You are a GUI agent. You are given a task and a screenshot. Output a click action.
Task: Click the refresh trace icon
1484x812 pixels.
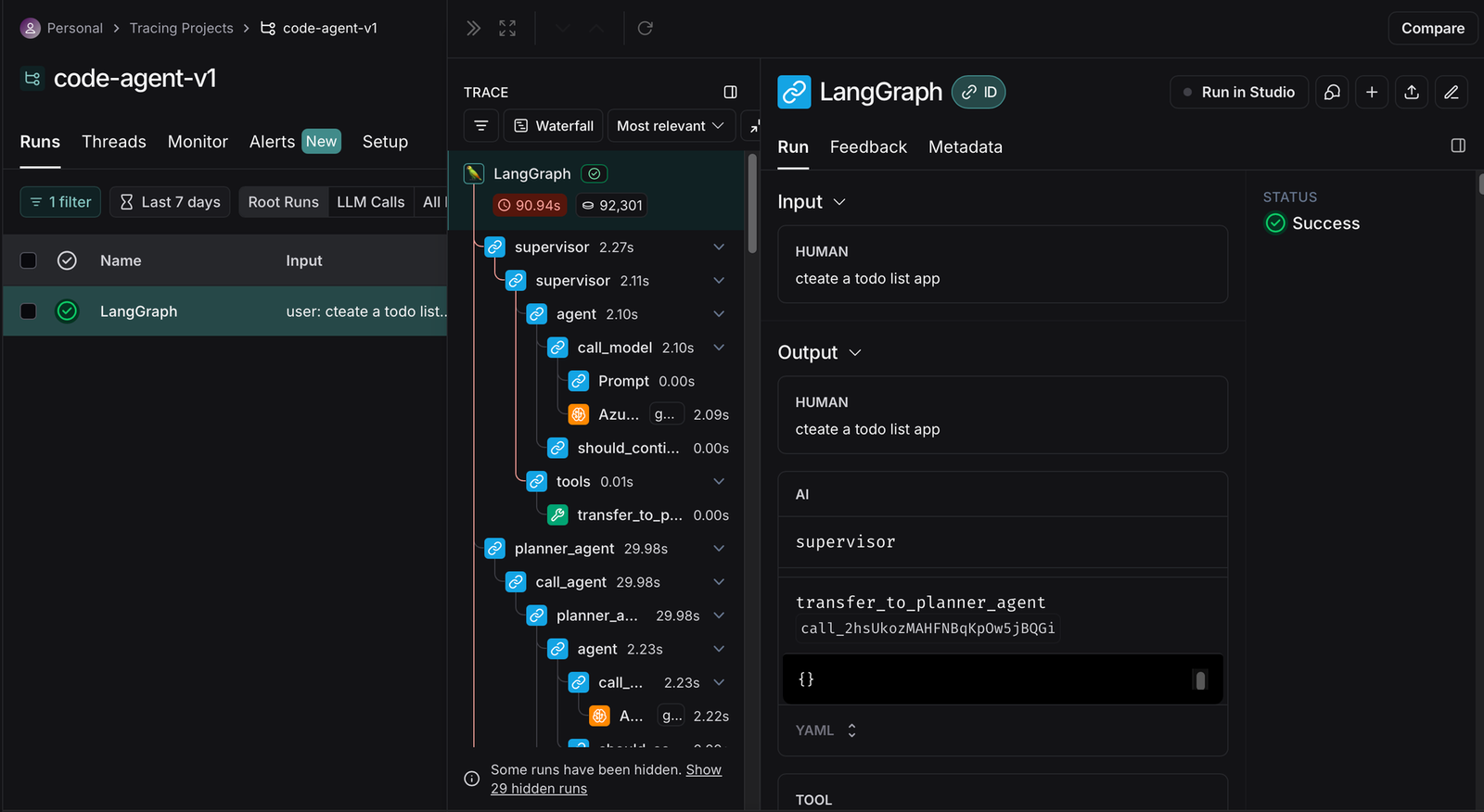(x=646, y=29)
